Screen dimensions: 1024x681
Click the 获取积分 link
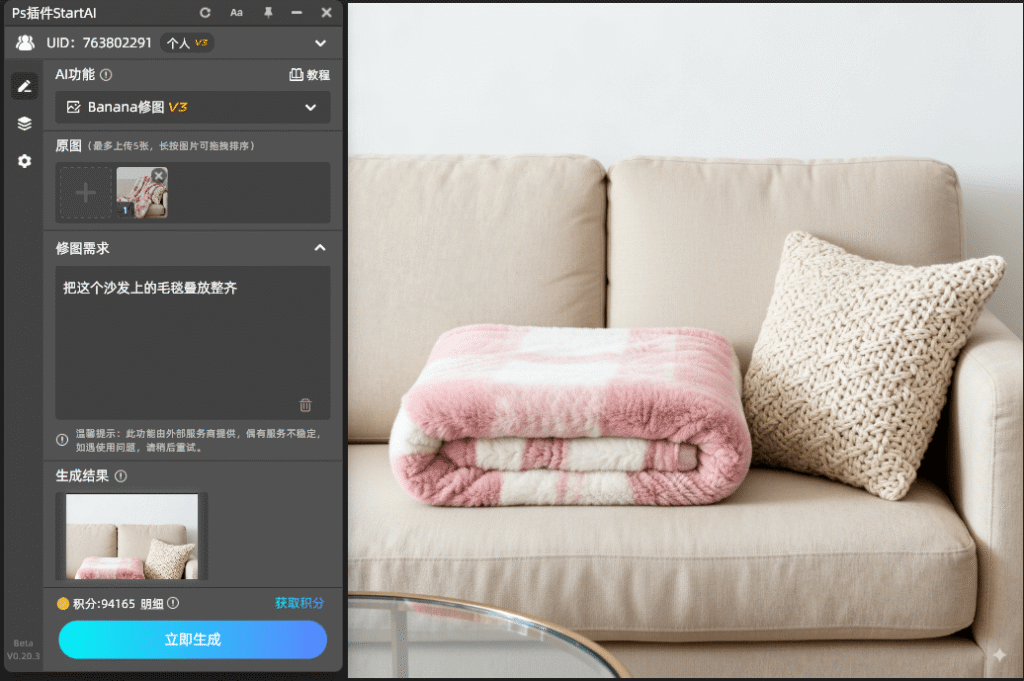[299, 603]
